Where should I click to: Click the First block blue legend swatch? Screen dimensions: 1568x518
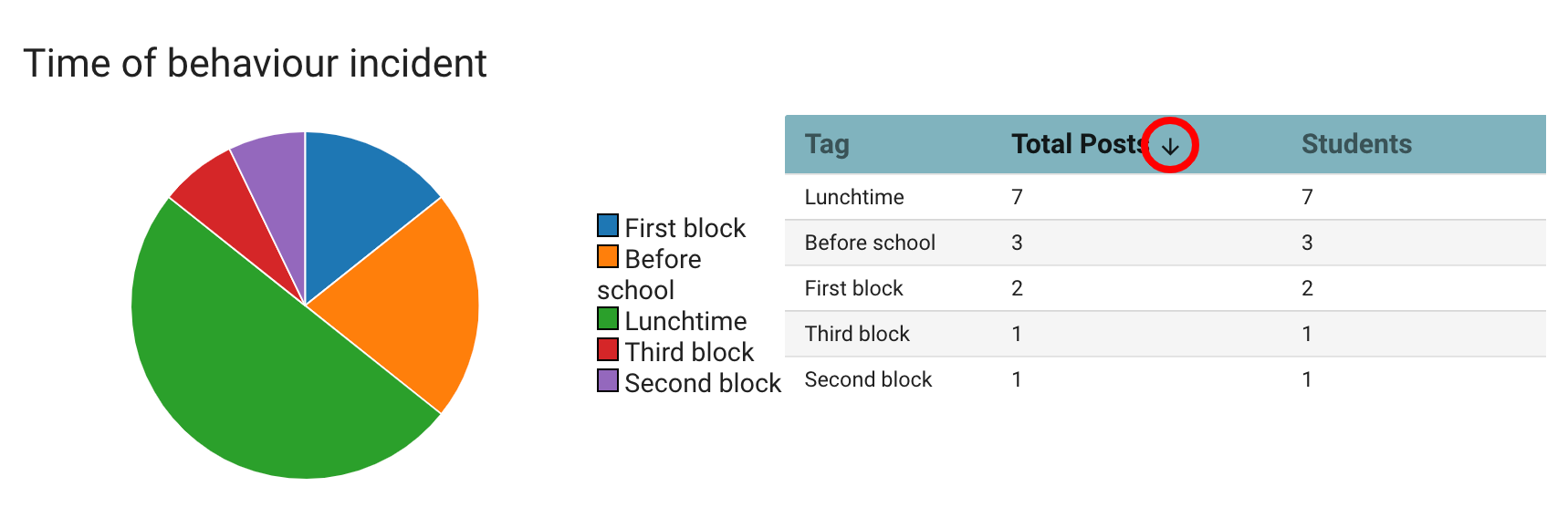(x=608, y=225)
